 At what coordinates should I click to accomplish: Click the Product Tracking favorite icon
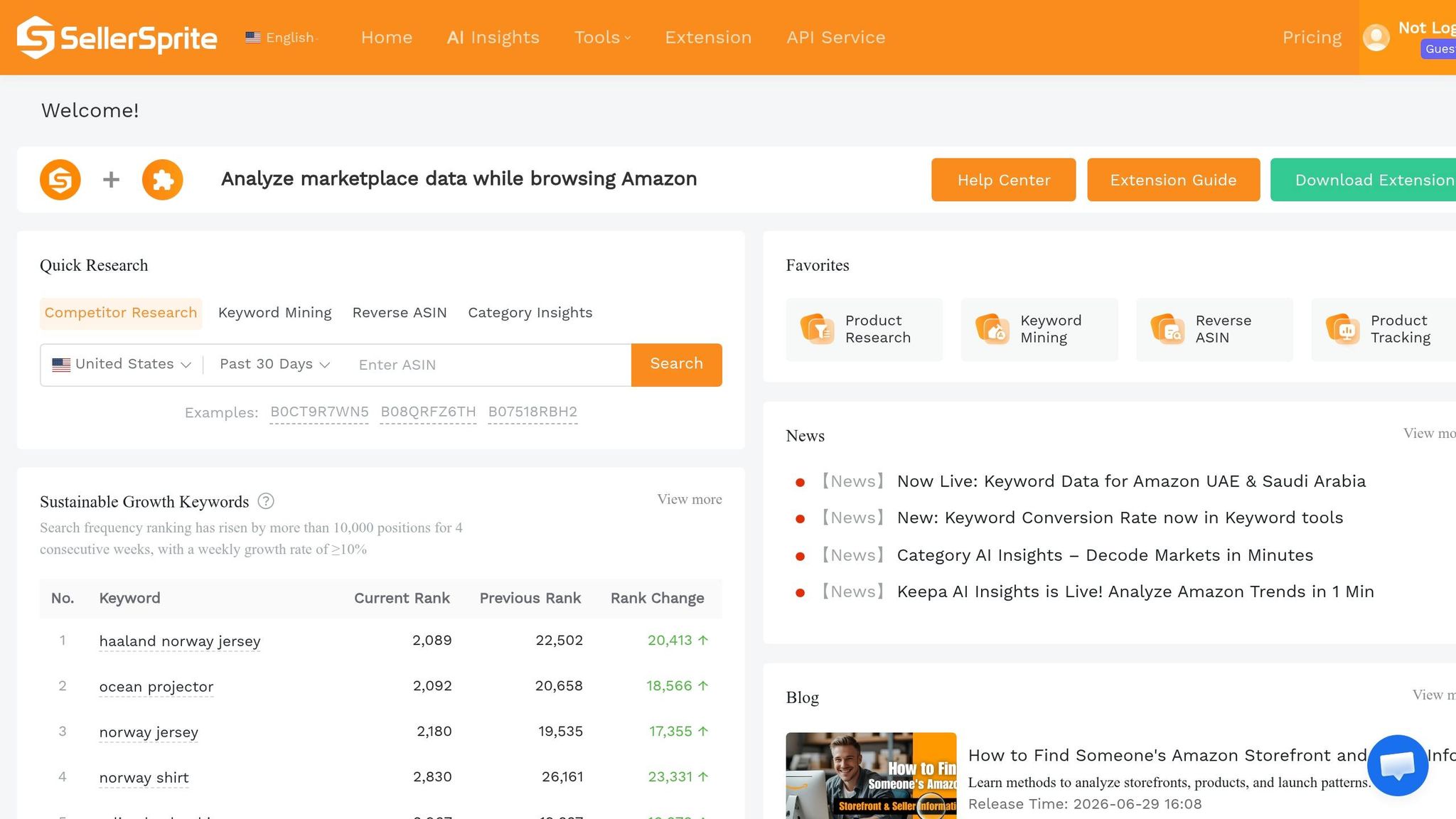1343,329
